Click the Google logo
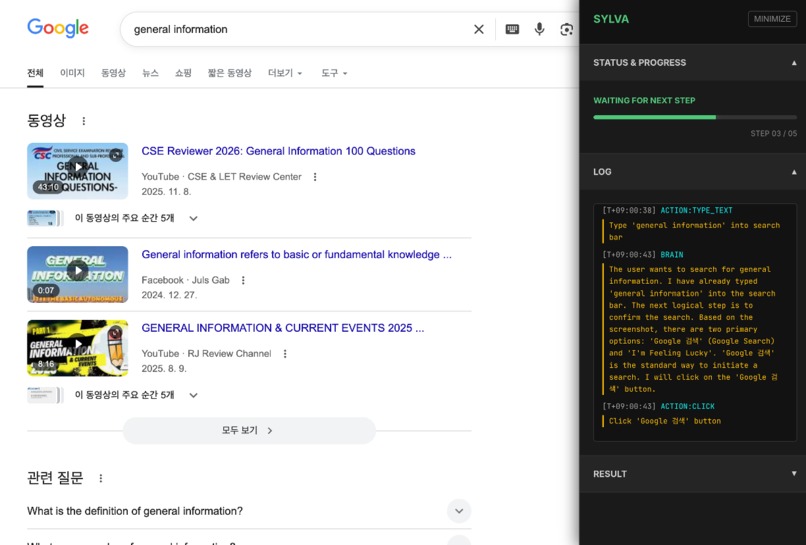Screen dimensions: 806x545 [x=58, y=28]
